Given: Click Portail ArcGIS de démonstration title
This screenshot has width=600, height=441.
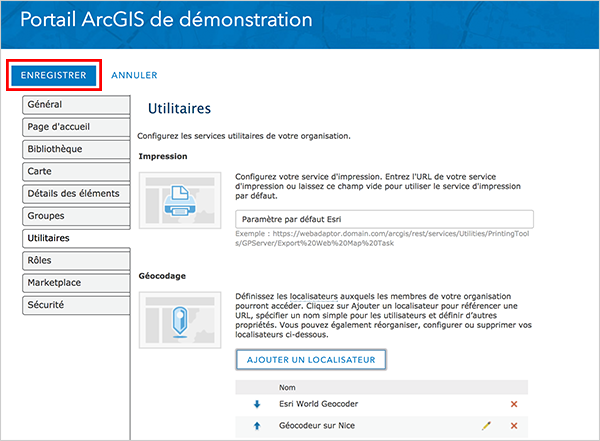Looking at the screenshot, I should click(166, 19).
